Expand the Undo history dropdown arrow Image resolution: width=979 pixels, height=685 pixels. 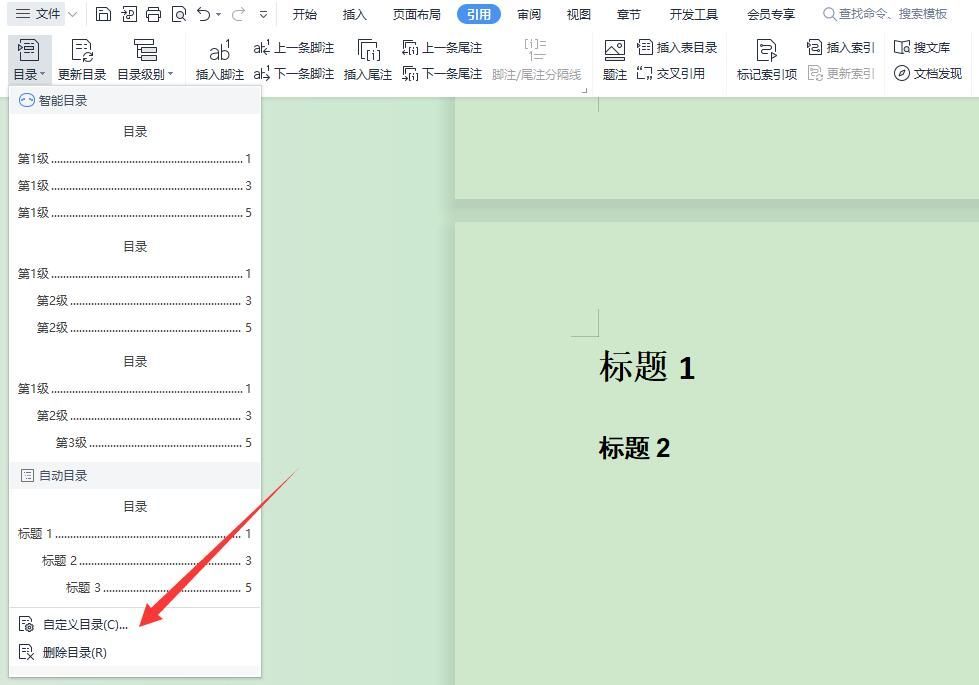click(218, 14)
